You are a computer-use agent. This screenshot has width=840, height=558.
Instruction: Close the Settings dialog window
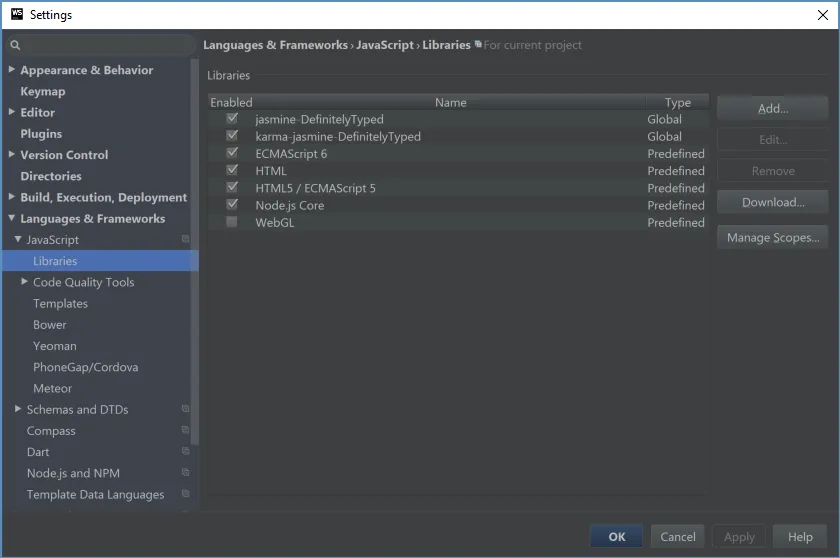point(823,15)
